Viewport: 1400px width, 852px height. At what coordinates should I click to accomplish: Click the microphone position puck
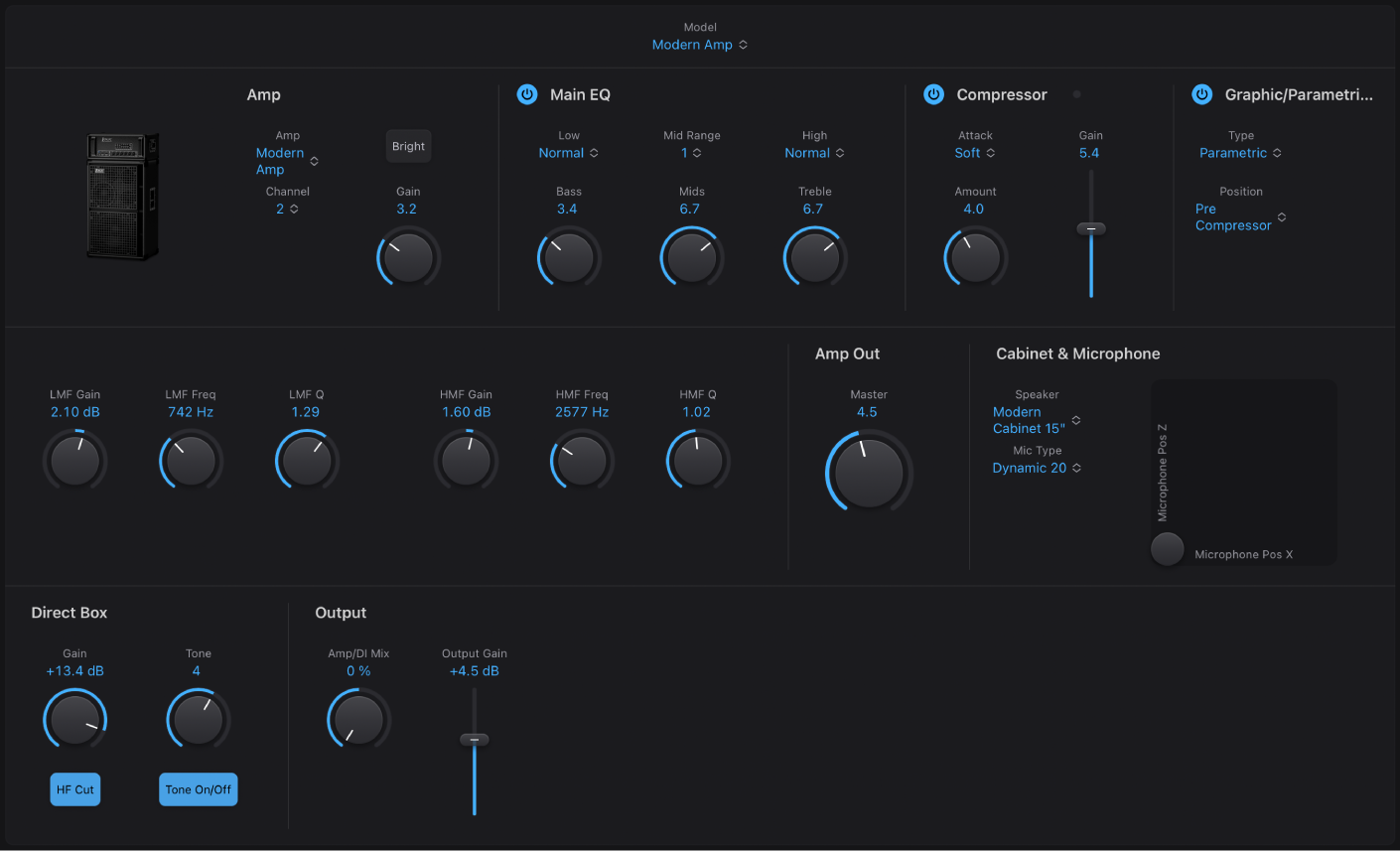[x=1167, y=549]
